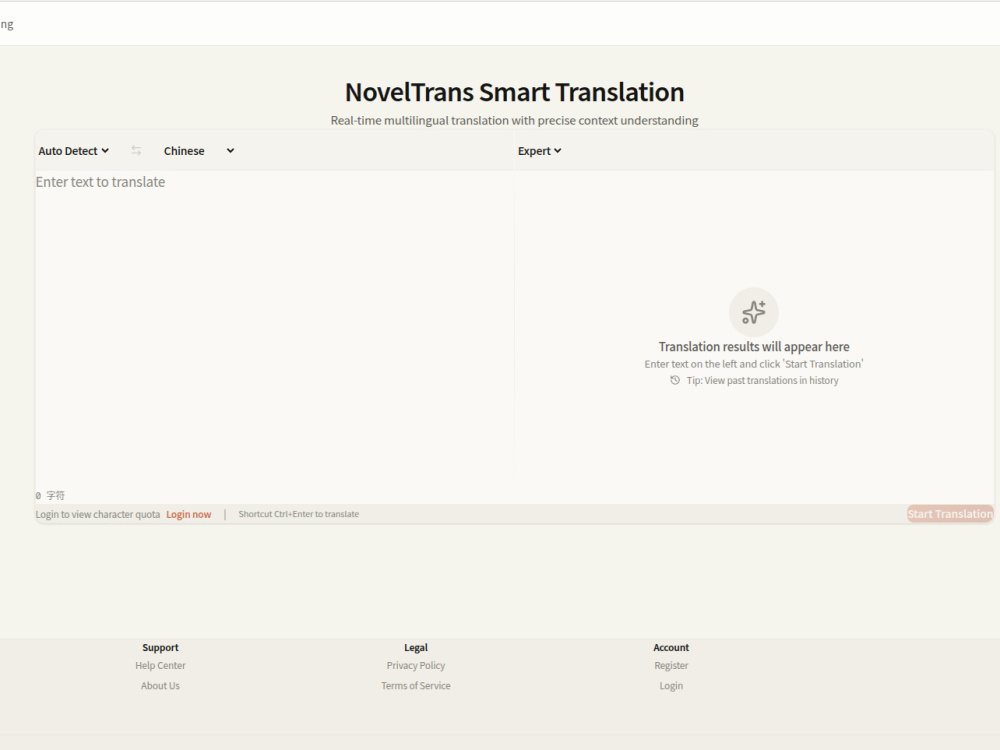Click the Register footer link

point(671,665)
